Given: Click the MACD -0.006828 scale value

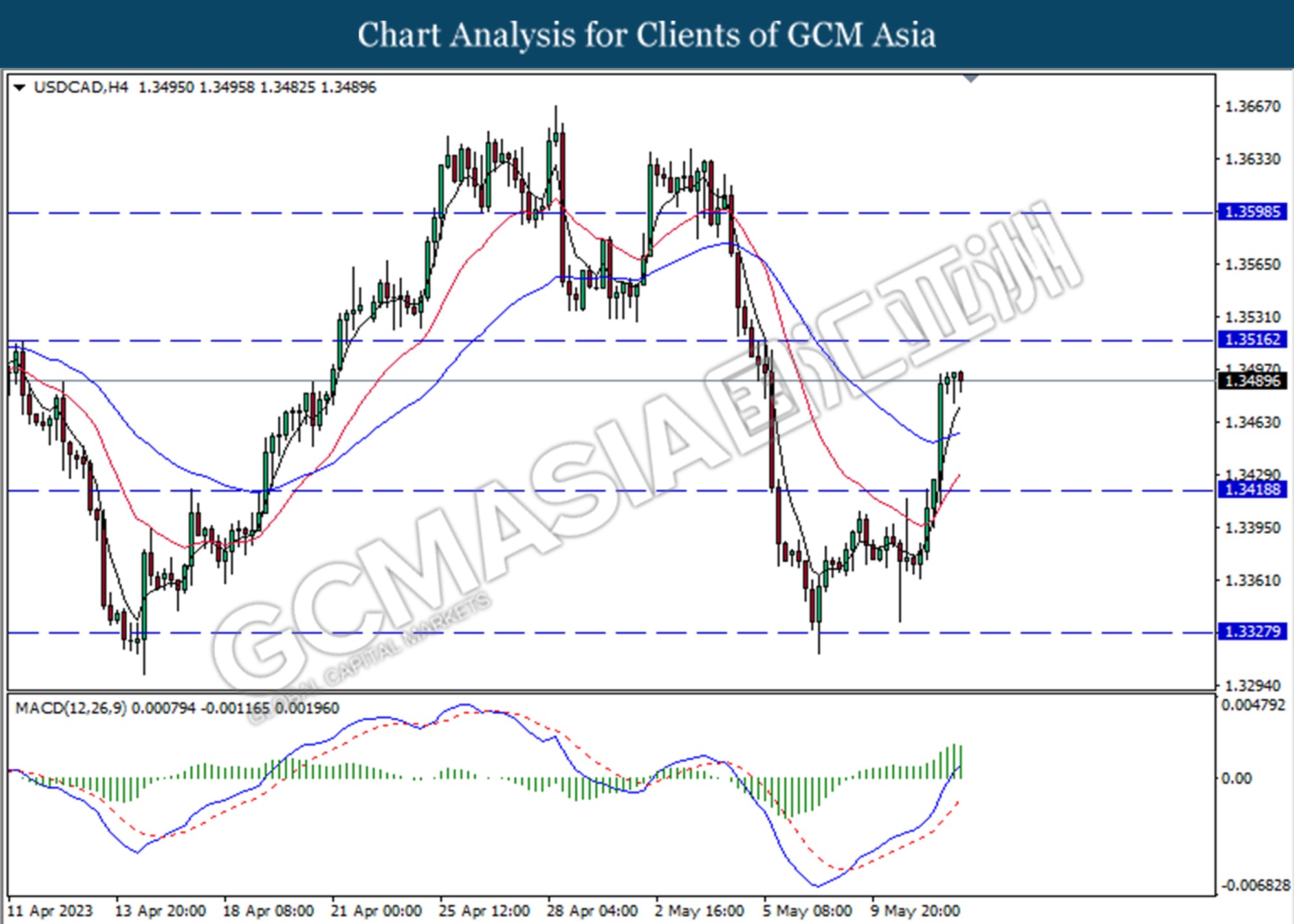Looking at the screenshot, I should click(1255, 885).
